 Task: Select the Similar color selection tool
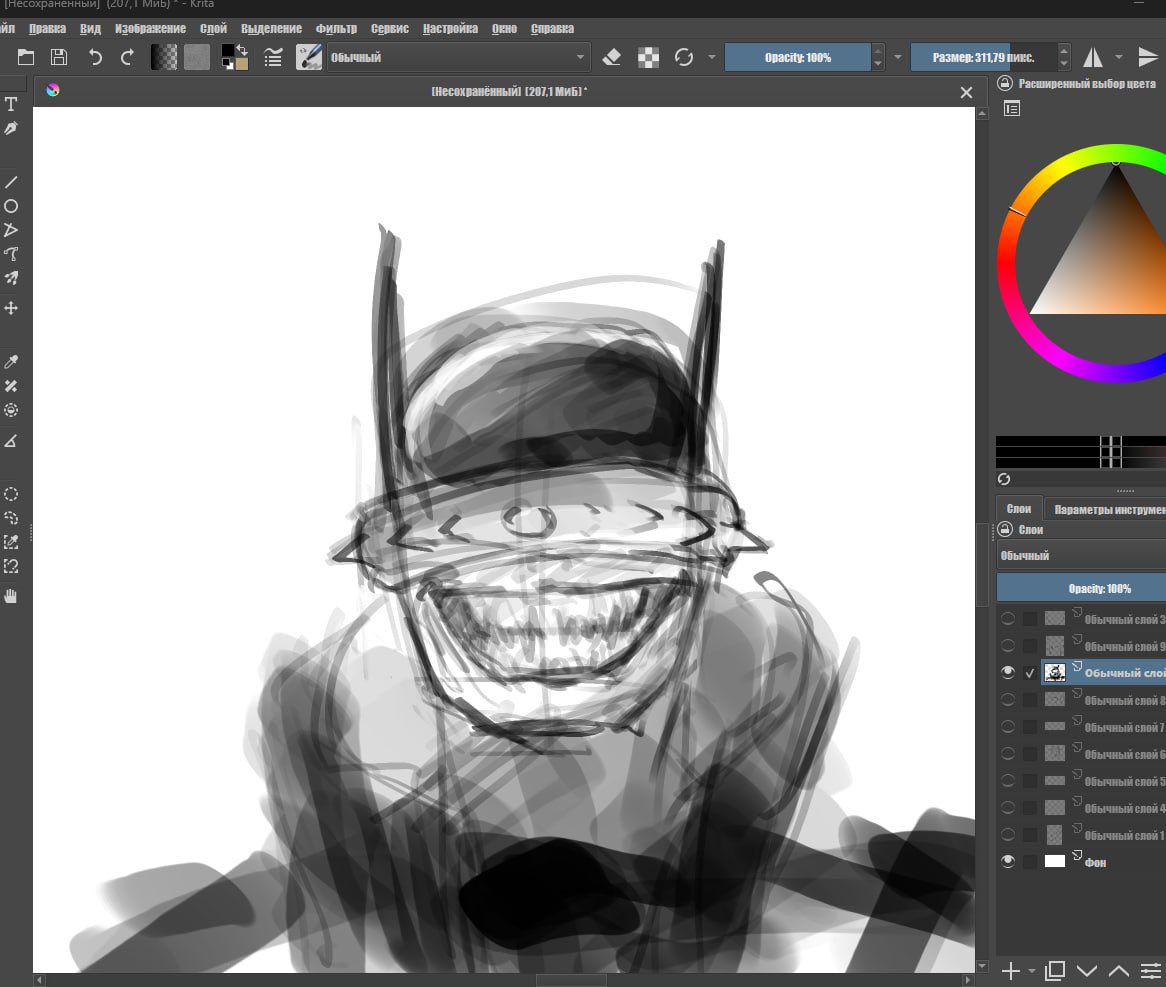pos(11,542)
